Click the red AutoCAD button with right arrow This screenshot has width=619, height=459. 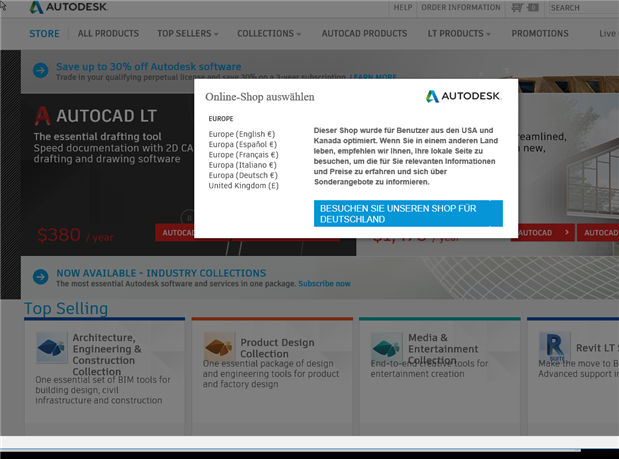point(544,232)
